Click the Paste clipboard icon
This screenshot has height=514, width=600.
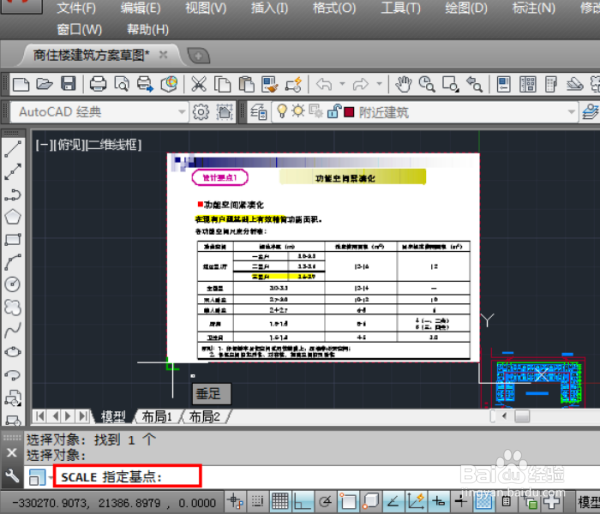pos(246,84)
